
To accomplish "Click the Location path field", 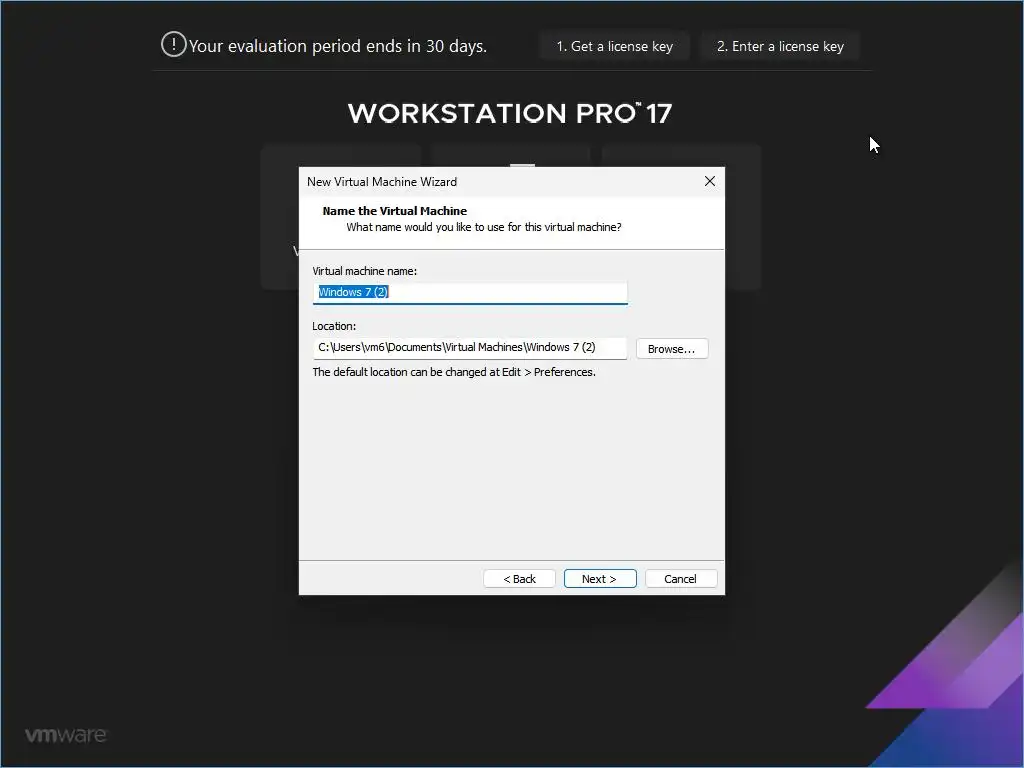I will 470,347.
